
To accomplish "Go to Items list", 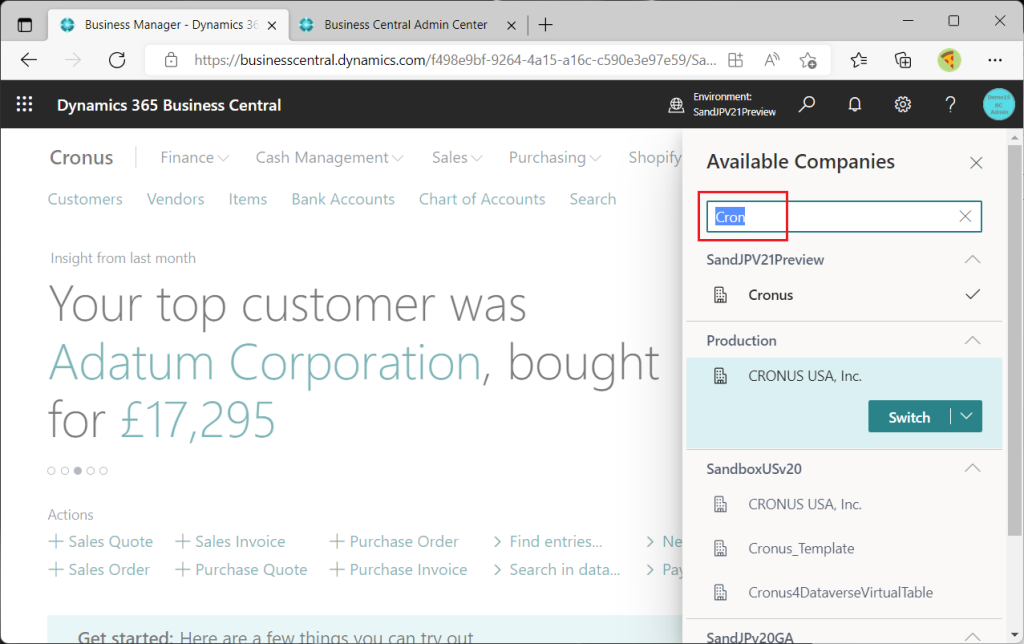I will (248, 199).
